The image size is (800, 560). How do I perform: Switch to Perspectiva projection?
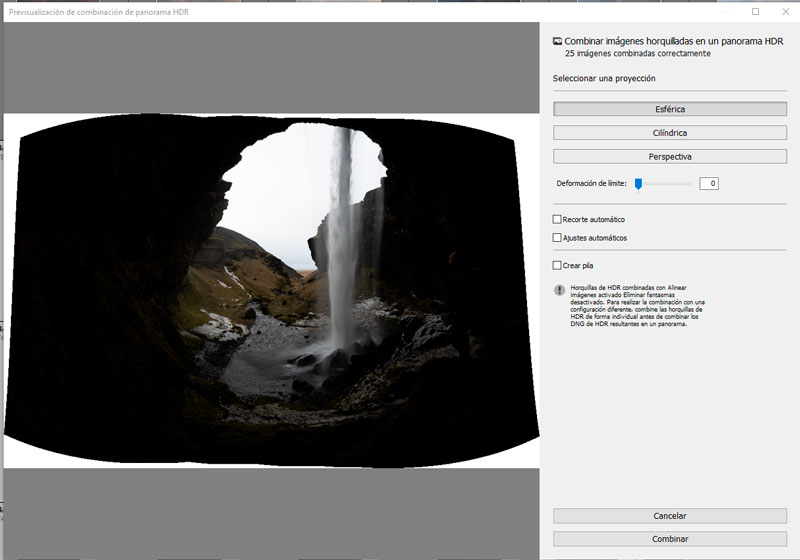pyautogui.click(x=669, y=156)
